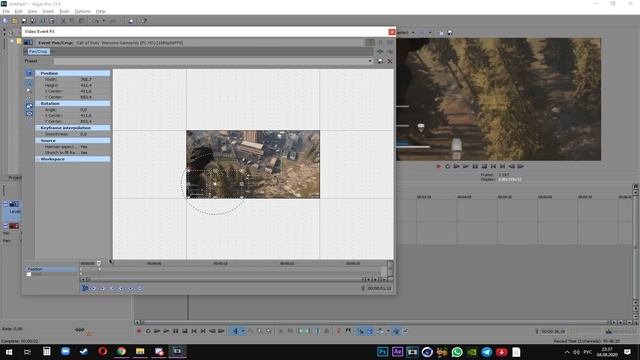Go to Next Keyframe
Screen dimensions: 640x360
point(113,288)
